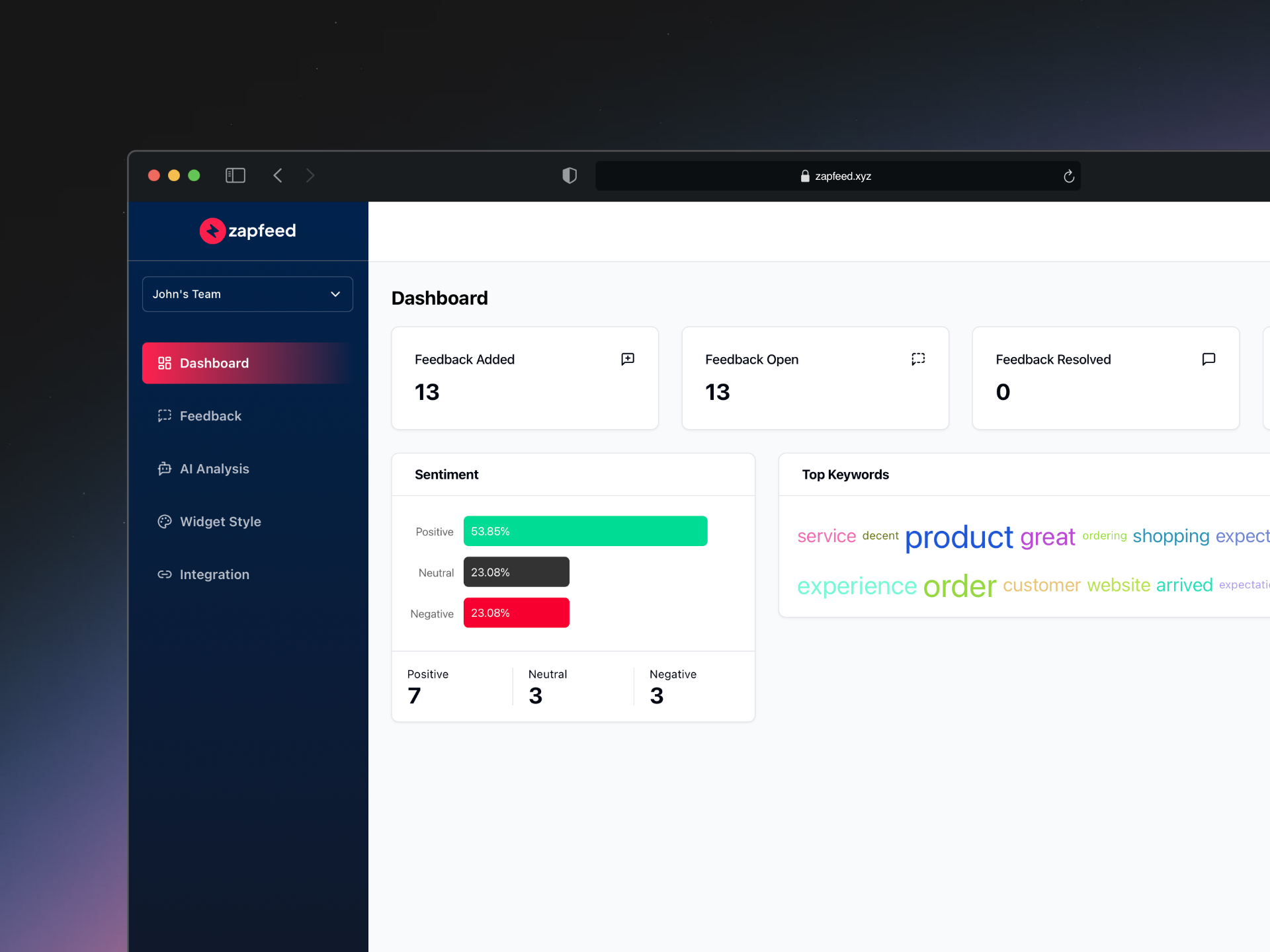
Task: Click the green Positive sentiment bar
Action: point(585,531)
